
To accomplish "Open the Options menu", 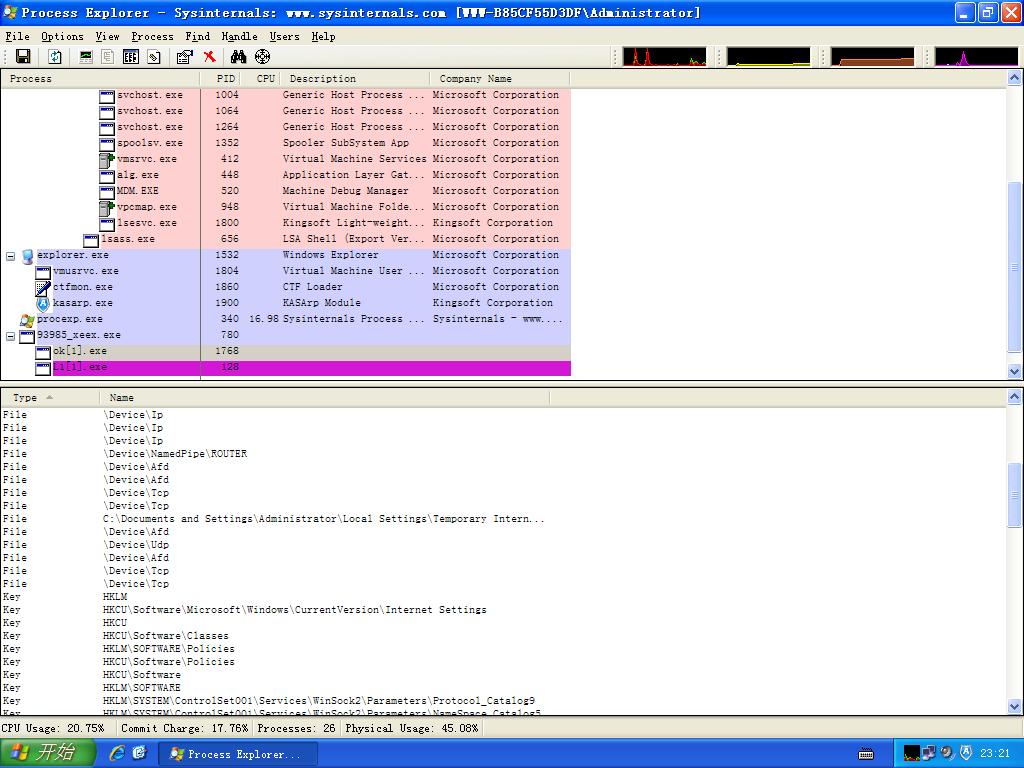I will (x=62, y=36).
